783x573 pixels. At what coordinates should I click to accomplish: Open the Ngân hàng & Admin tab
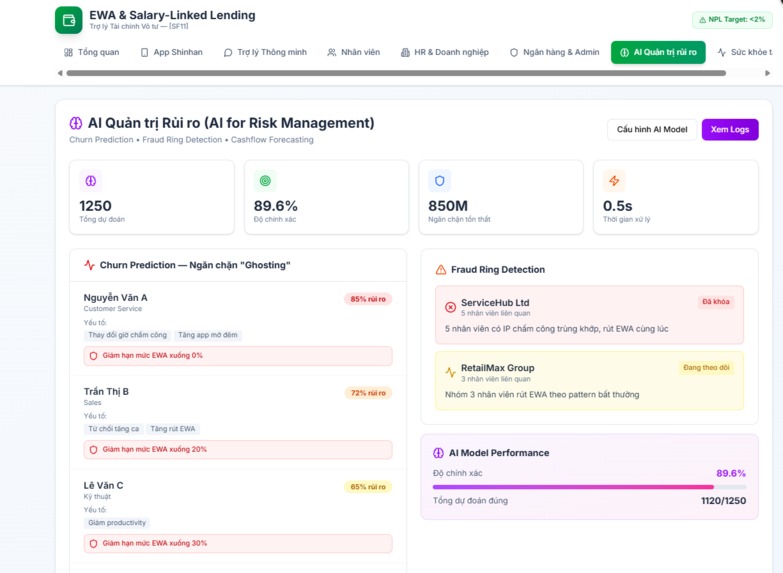tap(554, 52)
